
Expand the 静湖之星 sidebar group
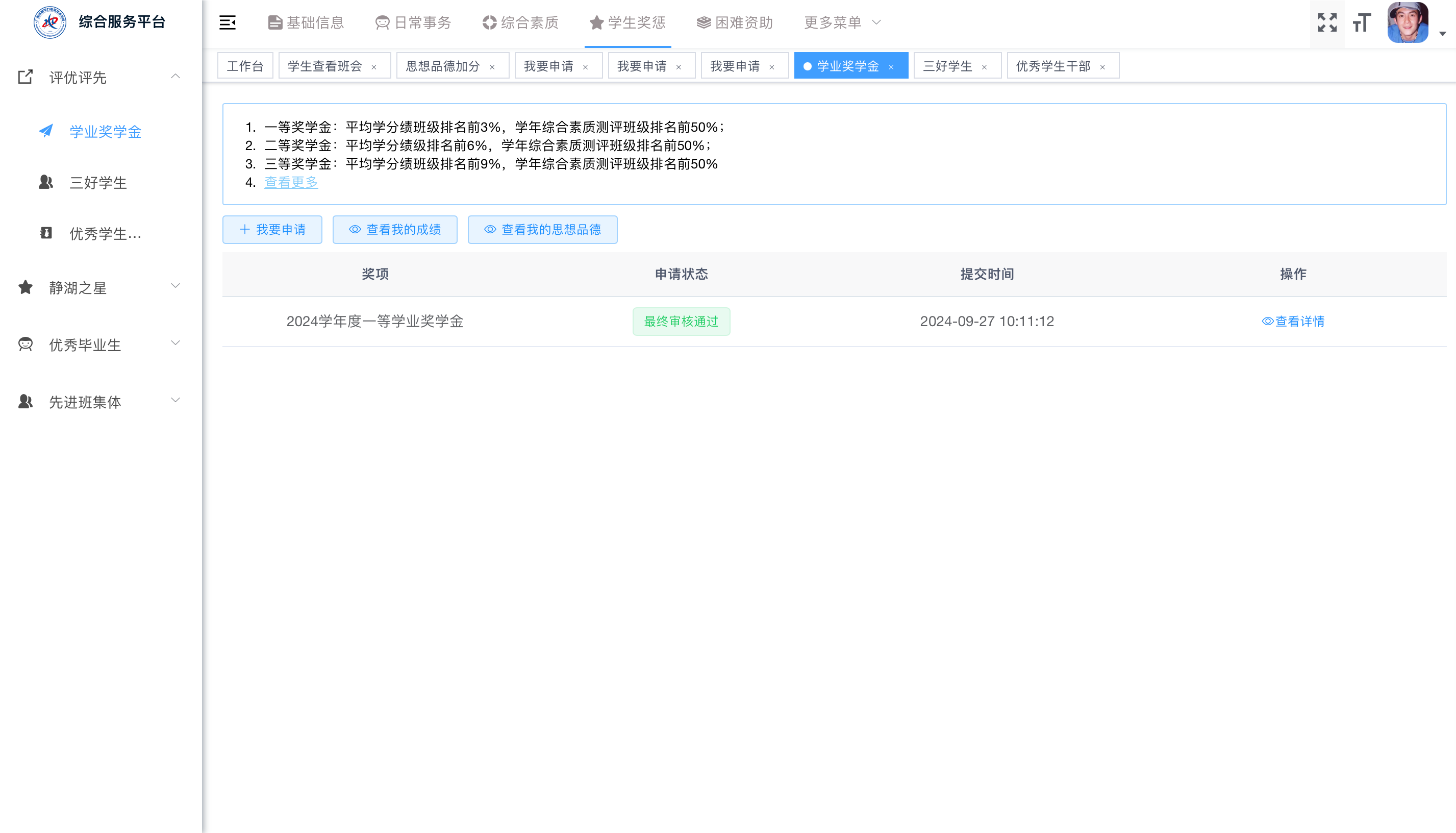tap(101, 287)
